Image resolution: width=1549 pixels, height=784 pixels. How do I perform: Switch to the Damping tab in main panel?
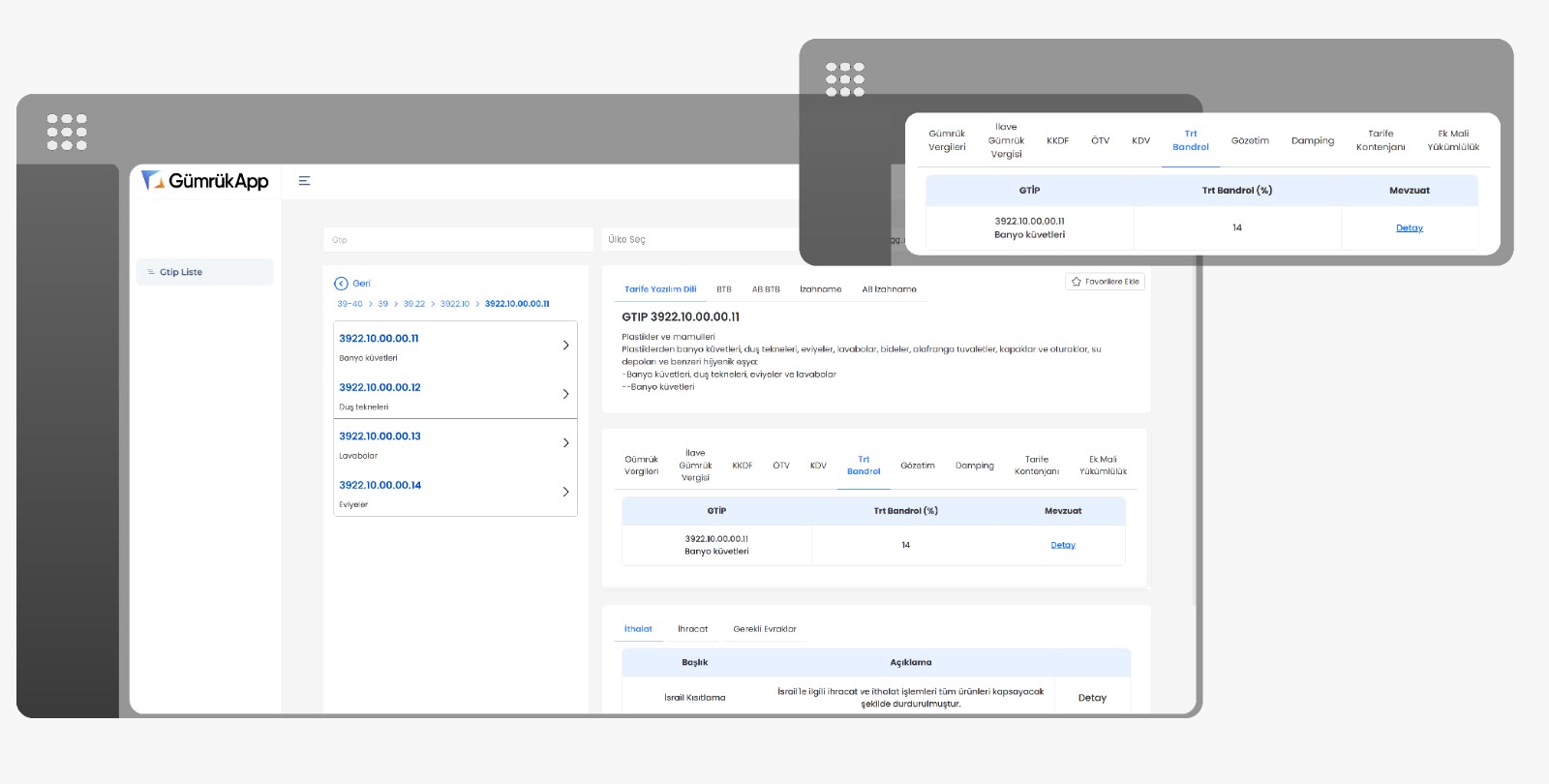click(974, 466)
